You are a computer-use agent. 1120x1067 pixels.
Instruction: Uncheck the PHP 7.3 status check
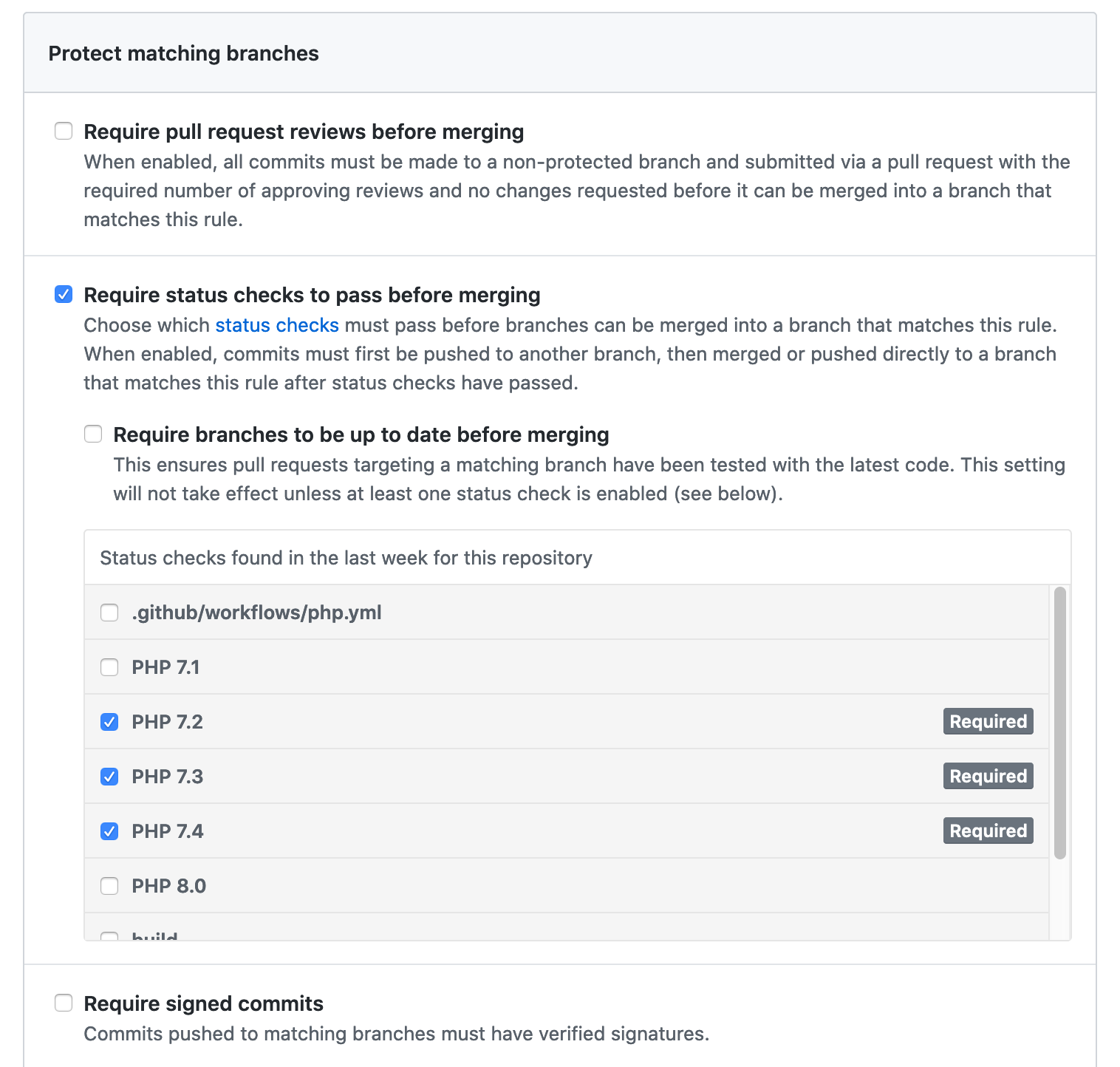pyautogui.click(x=109, y=777)
